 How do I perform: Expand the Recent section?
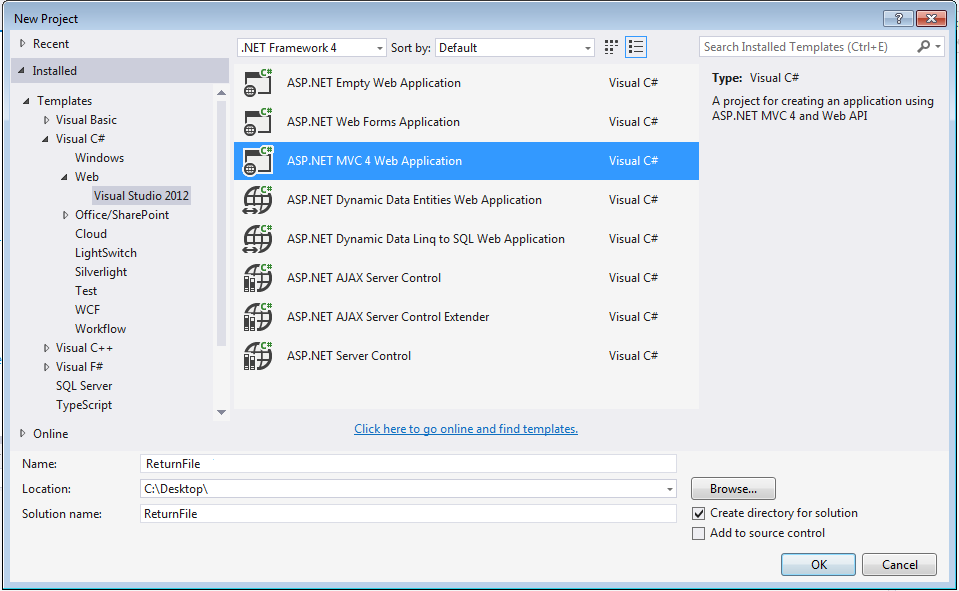point(23,43)
